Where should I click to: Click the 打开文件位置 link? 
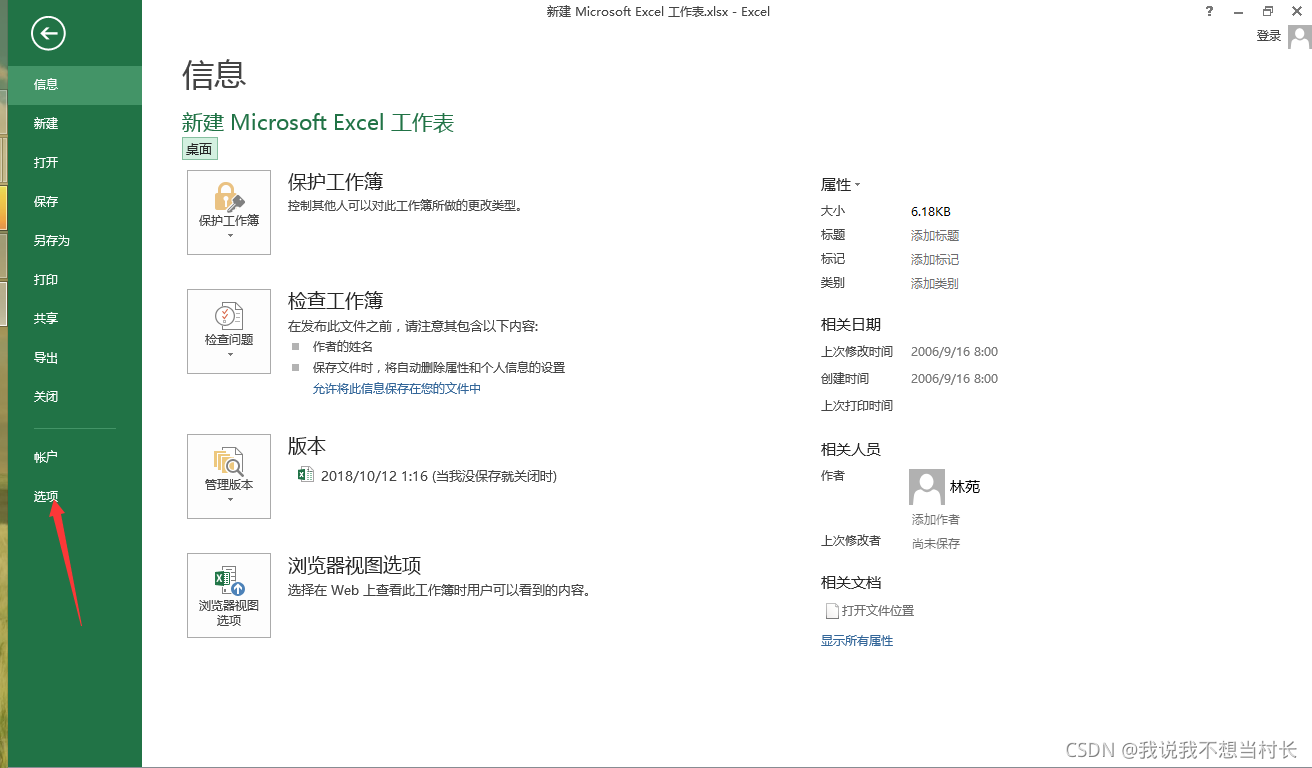878,611
